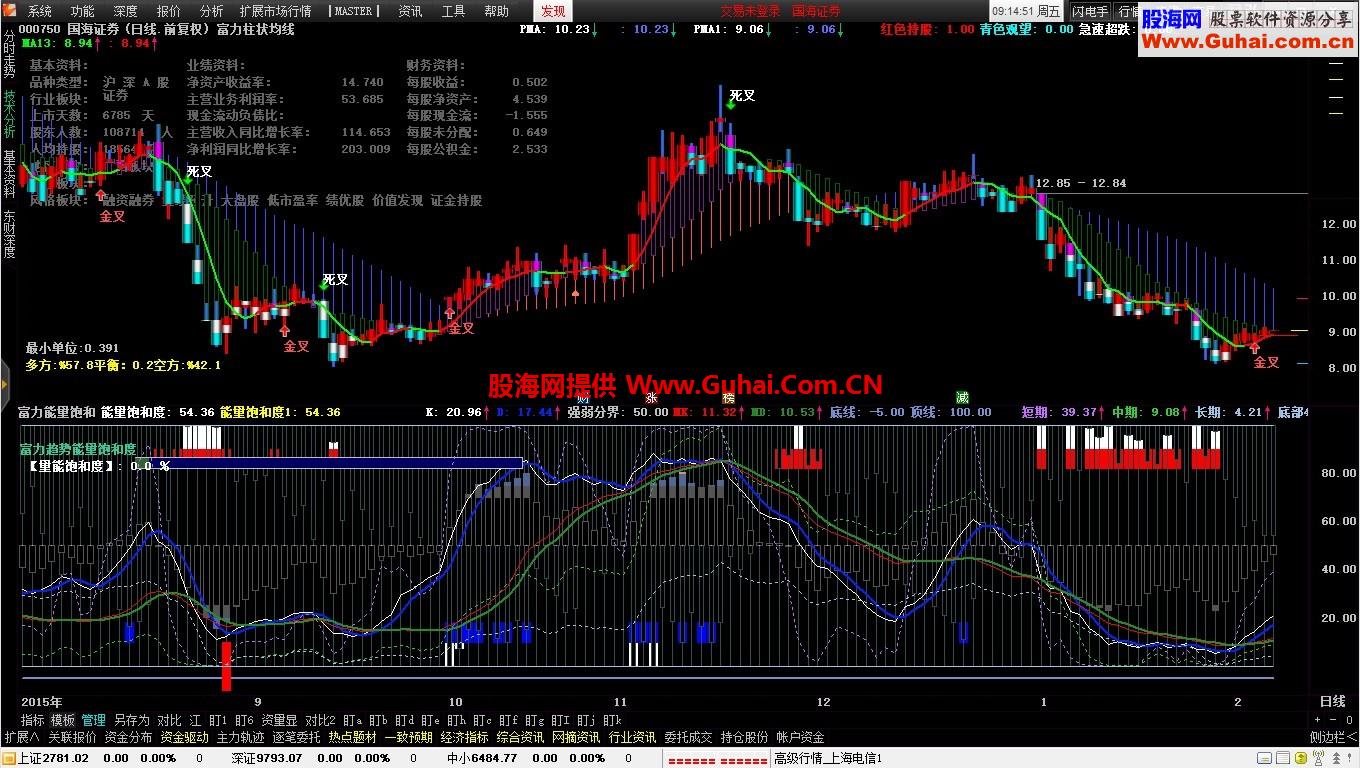Click the 死叉 marker near the chart peak
Image resolution: width=1360 pixels, height=768 pixels.
coord(742,96)
